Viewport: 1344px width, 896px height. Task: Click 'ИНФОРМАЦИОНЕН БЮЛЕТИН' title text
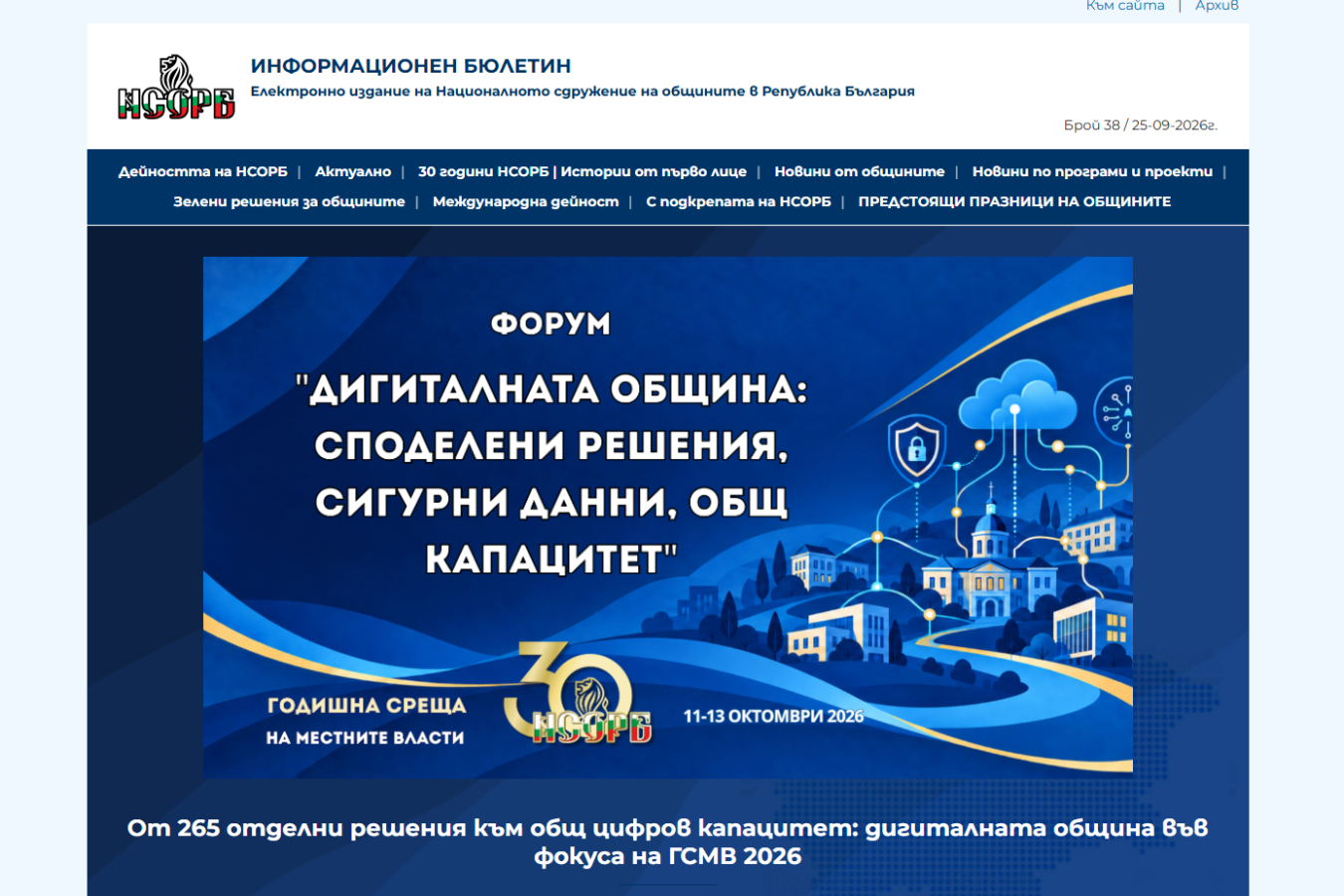pos(411,66)
